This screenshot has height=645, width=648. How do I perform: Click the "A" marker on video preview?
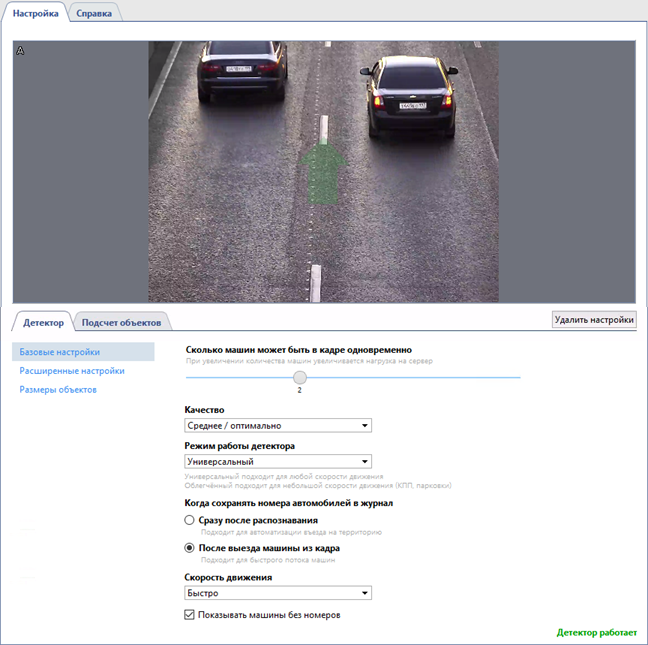[21, 50]
